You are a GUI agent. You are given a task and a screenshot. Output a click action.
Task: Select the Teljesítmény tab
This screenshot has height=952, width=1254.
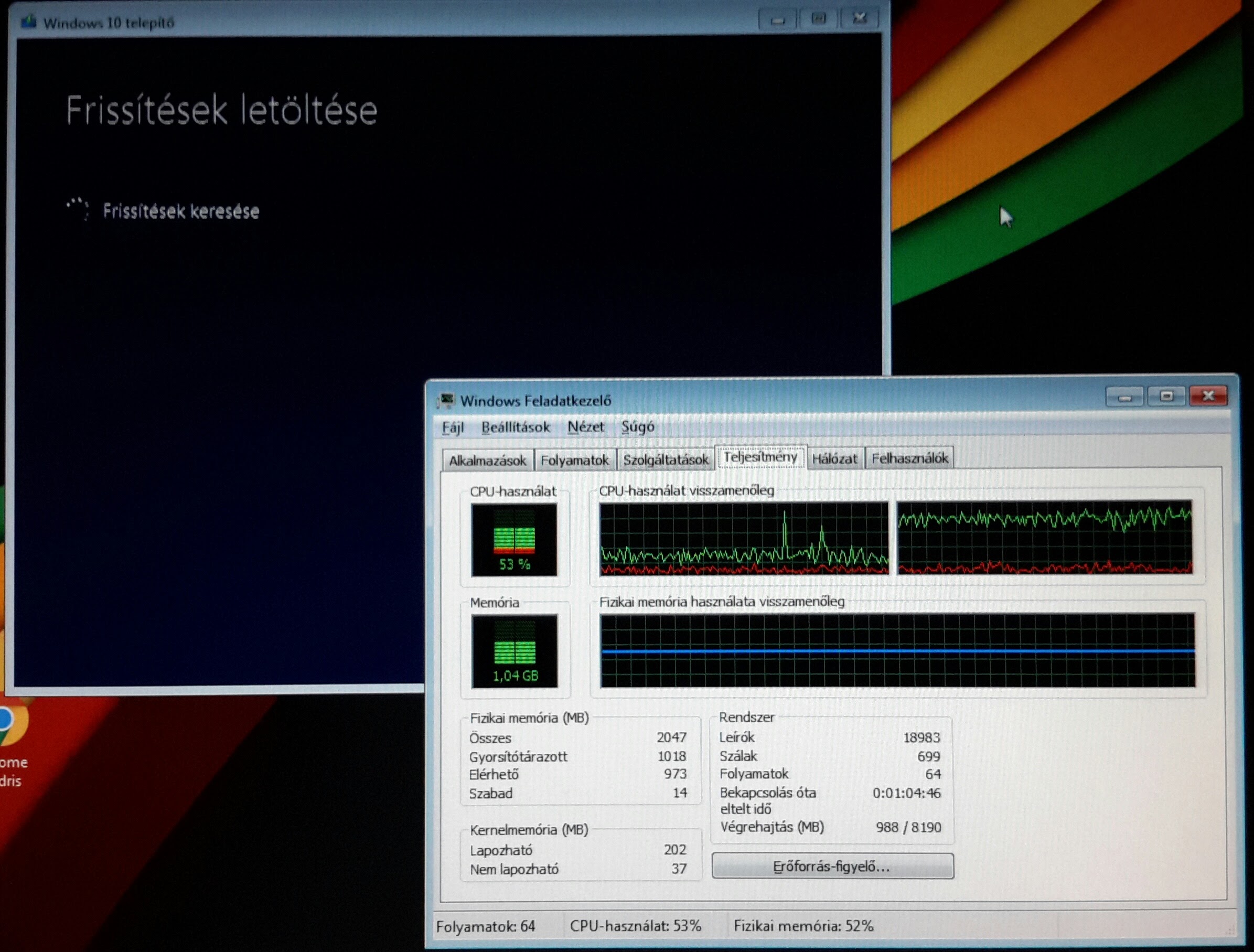(760, 456)
